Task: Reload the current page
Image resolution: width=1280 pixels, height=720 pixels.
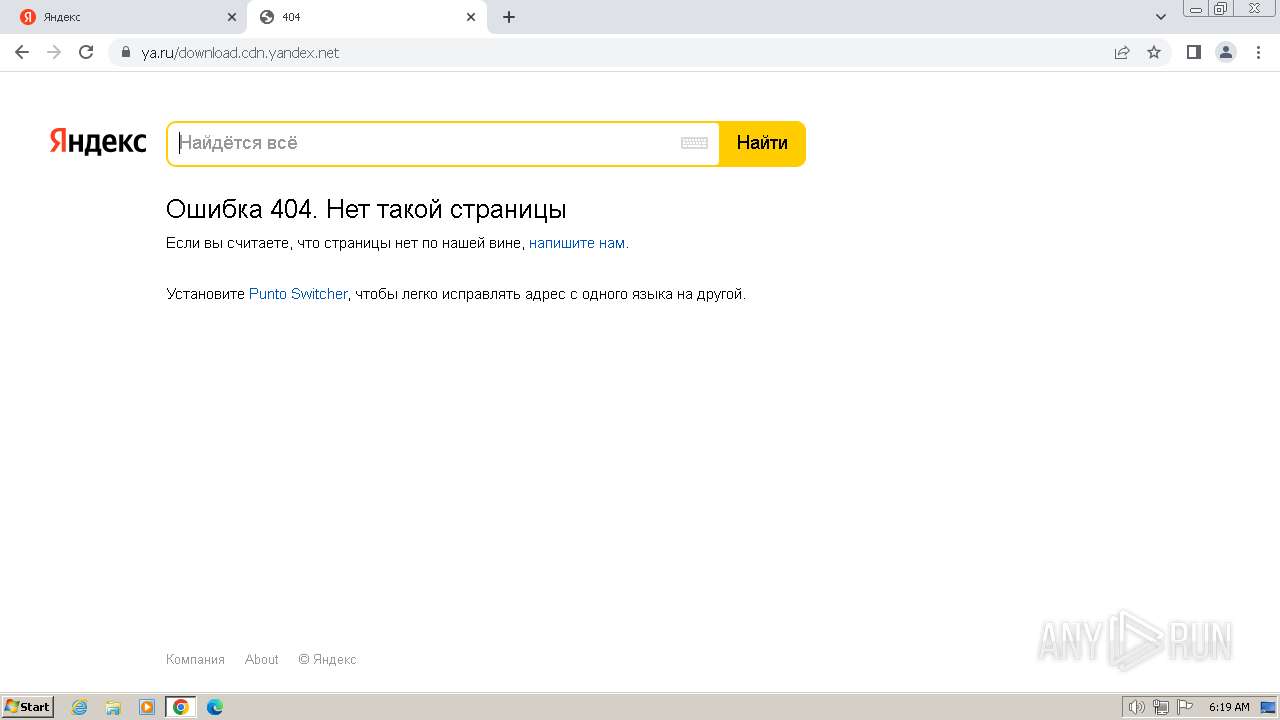Action: [x=86, y=52]
